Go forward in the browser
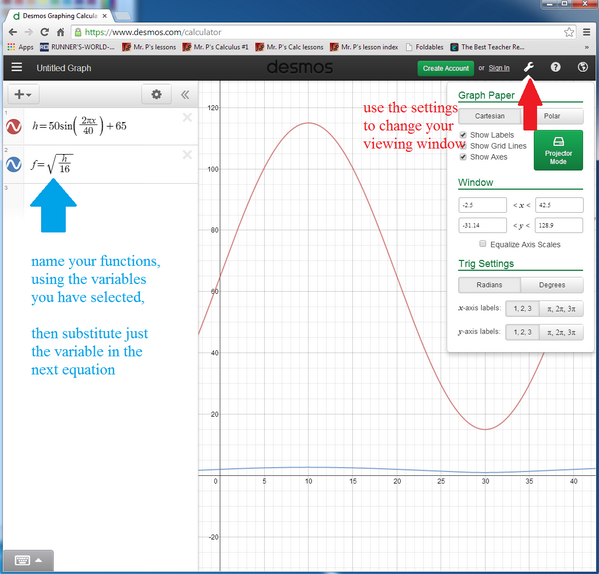The width and height of the screenshot is (599, 574). click(x=28, y=32)
